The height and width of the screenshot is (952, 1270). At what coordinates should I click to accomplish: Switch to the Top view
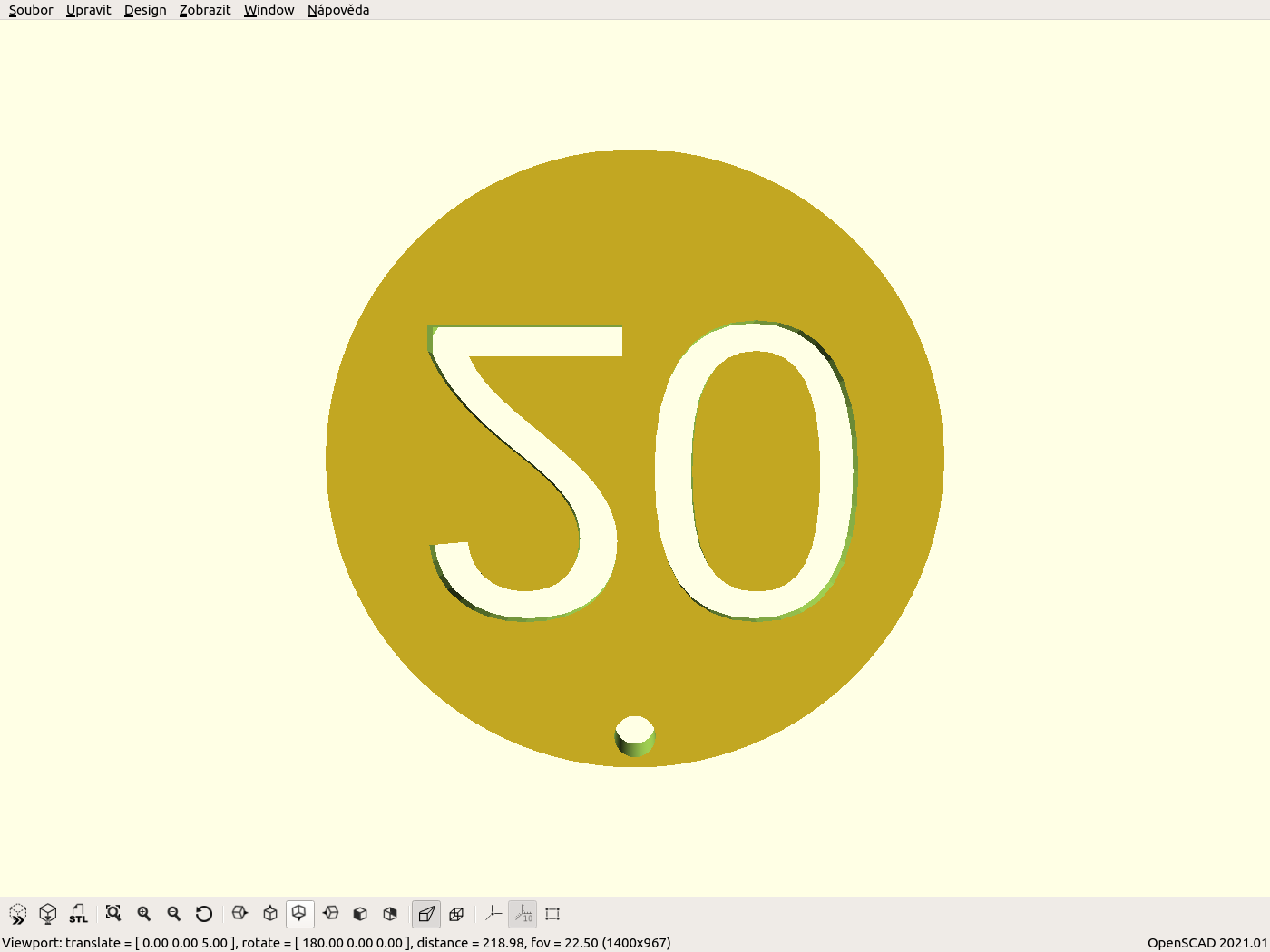click(x=270, y=914)
